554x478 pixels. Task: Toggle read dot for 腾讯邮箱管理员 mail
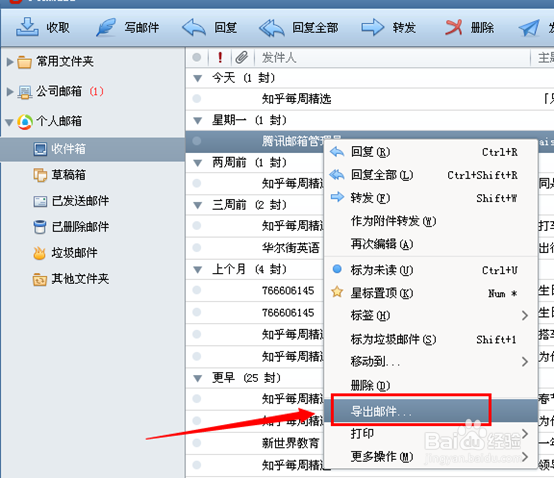point(197,141)
